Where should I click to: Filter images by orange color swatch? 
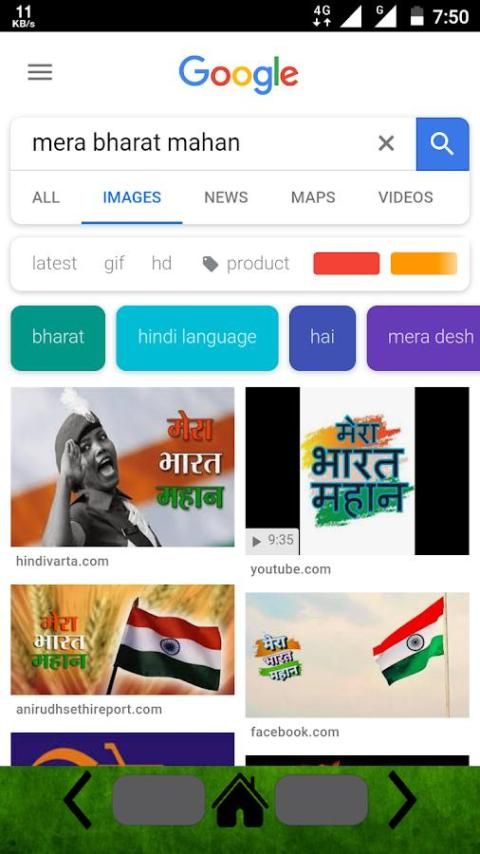[x=424, y=264]
